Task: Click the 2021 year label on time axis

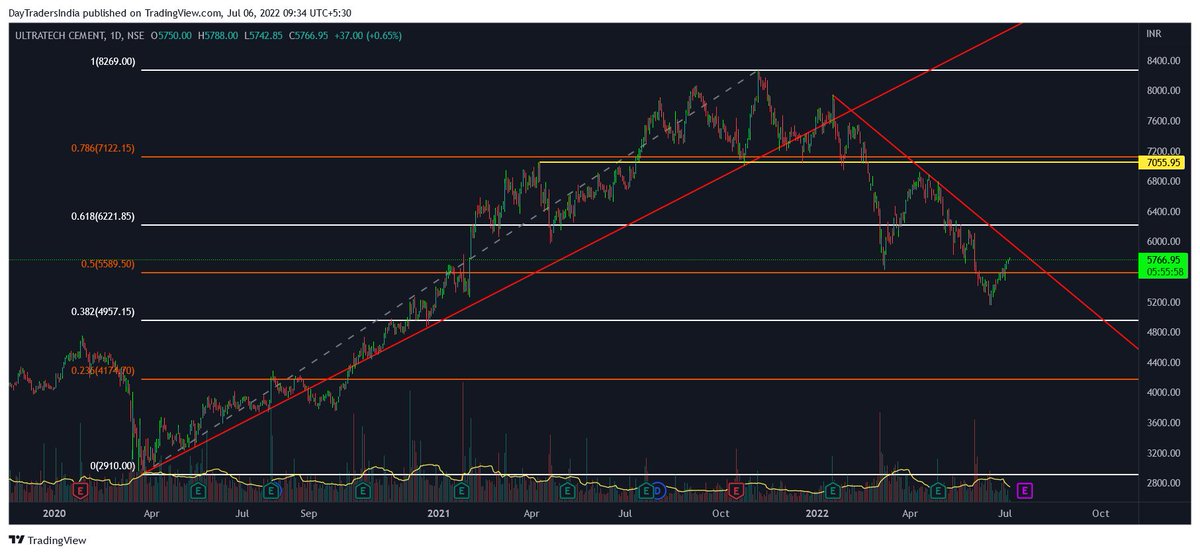Action: point(438,514)
